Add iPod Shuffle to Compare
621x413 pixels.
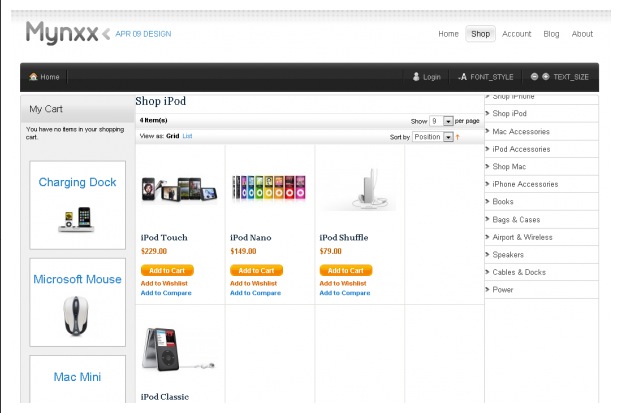coord(344,293)
